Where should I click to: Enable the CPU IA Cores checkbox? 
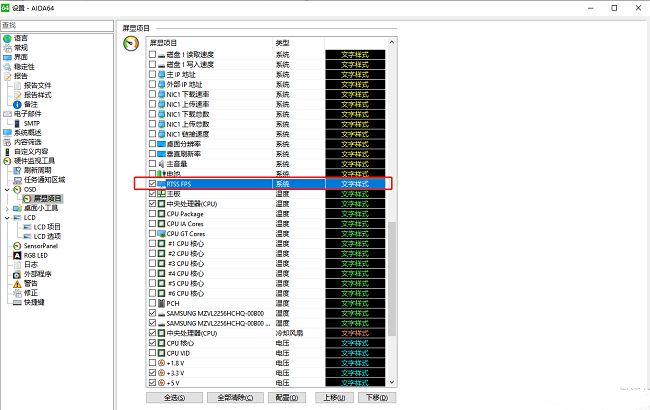tap(153, 223)
